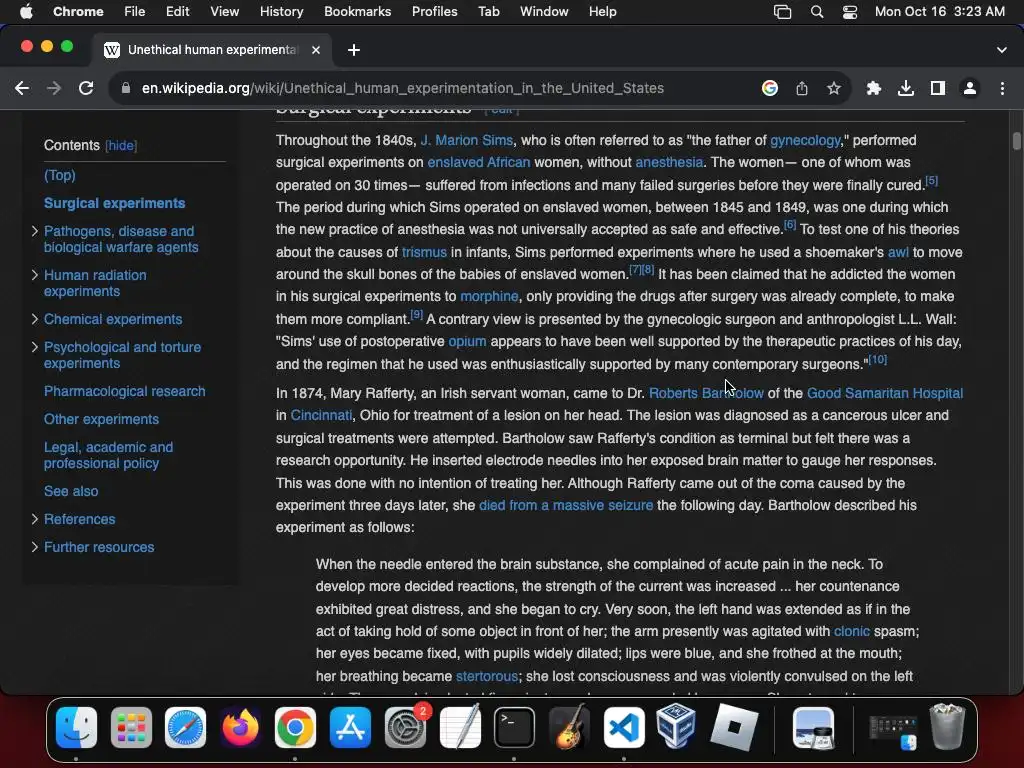1024x768 pixels.
Task: Expand Chemical experiments section
Action: tap(35, 319)
